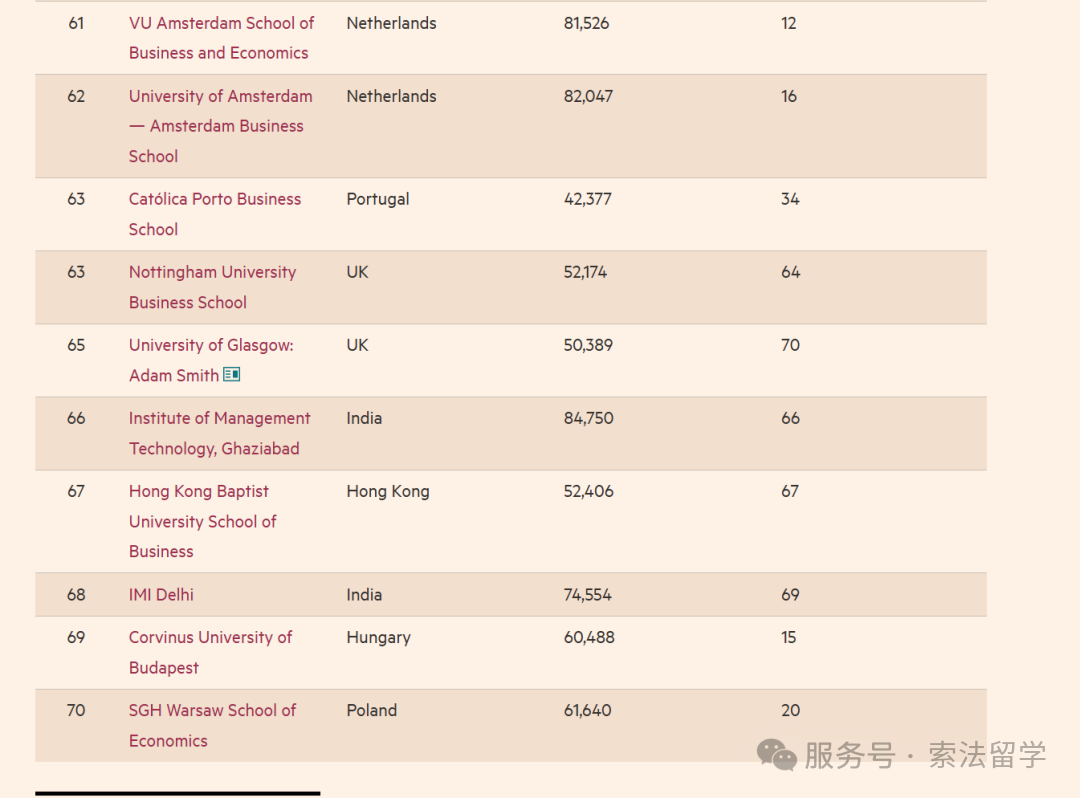Select value 20 in SGH Warsaw row
1080x798 pixels.
(x=791, y=711)
